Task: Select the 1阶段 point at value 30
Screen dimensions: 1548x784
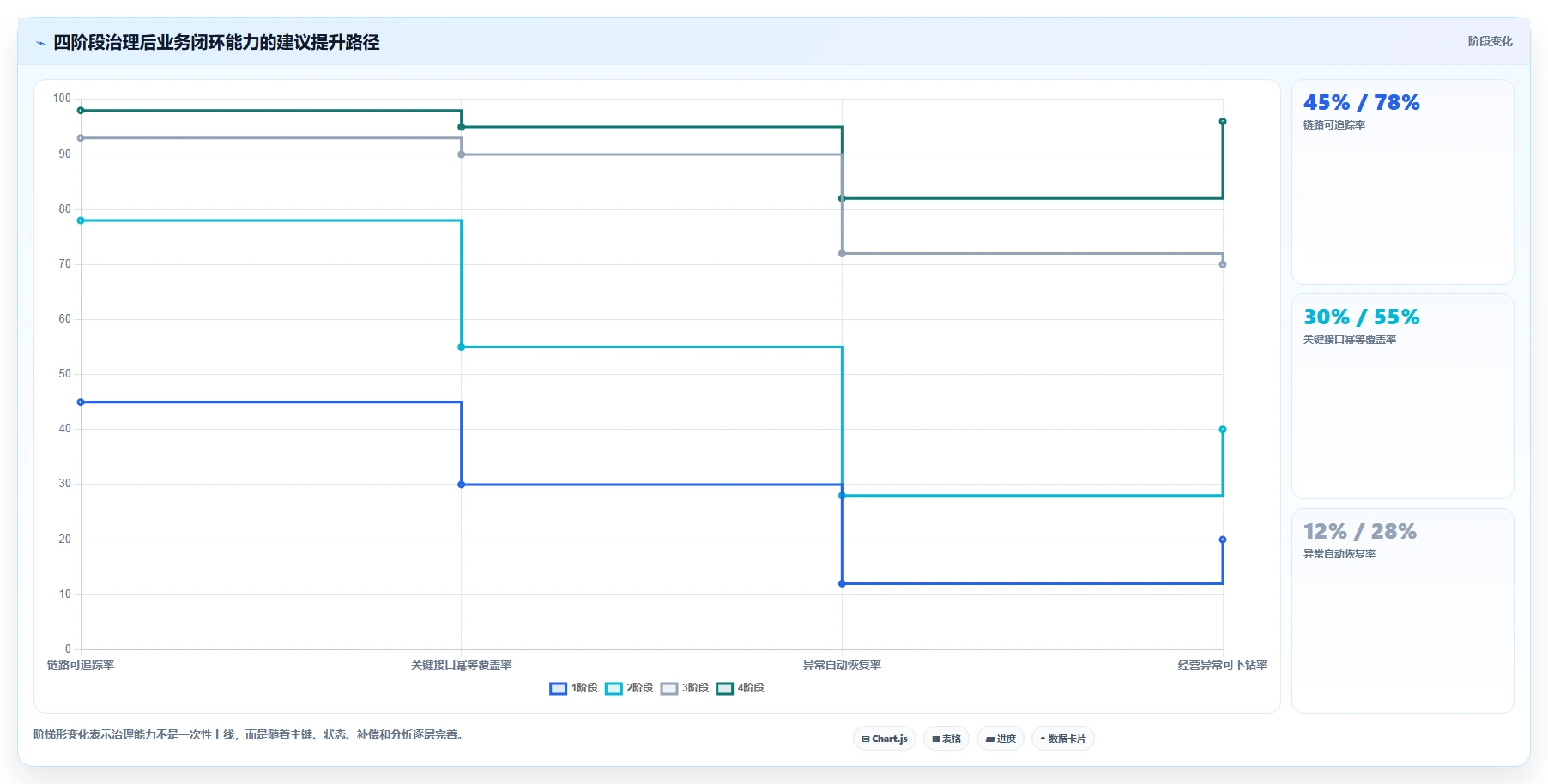Action: pos(462,485)
